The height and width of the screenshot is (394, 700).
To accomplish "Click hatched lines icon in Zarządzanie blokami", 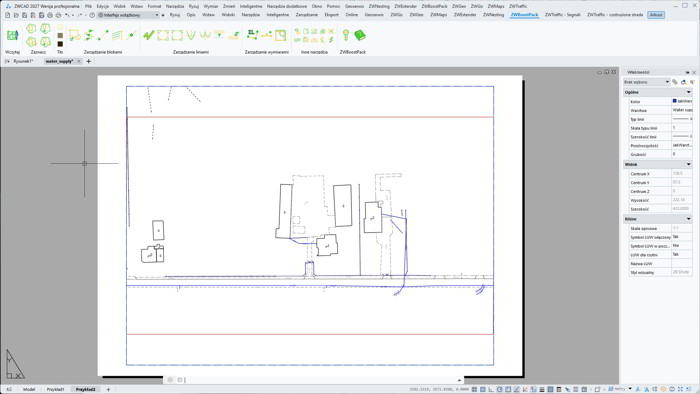I will (117, 35).
